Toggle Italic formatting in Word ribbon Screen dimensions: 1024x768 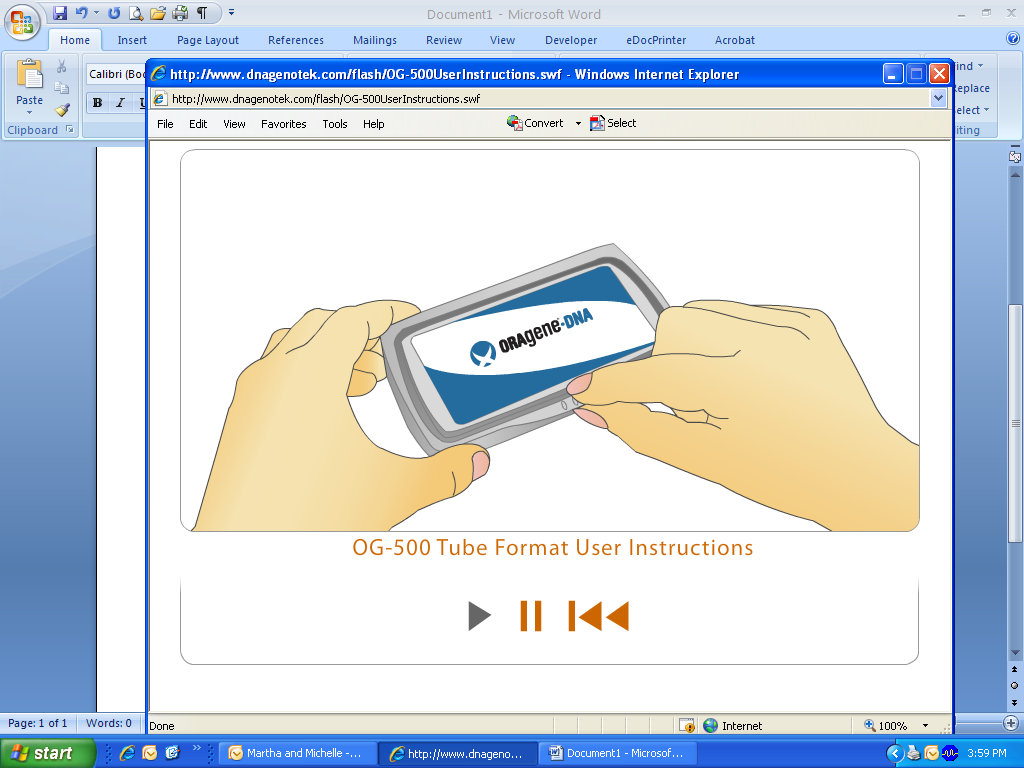[120, 103]
